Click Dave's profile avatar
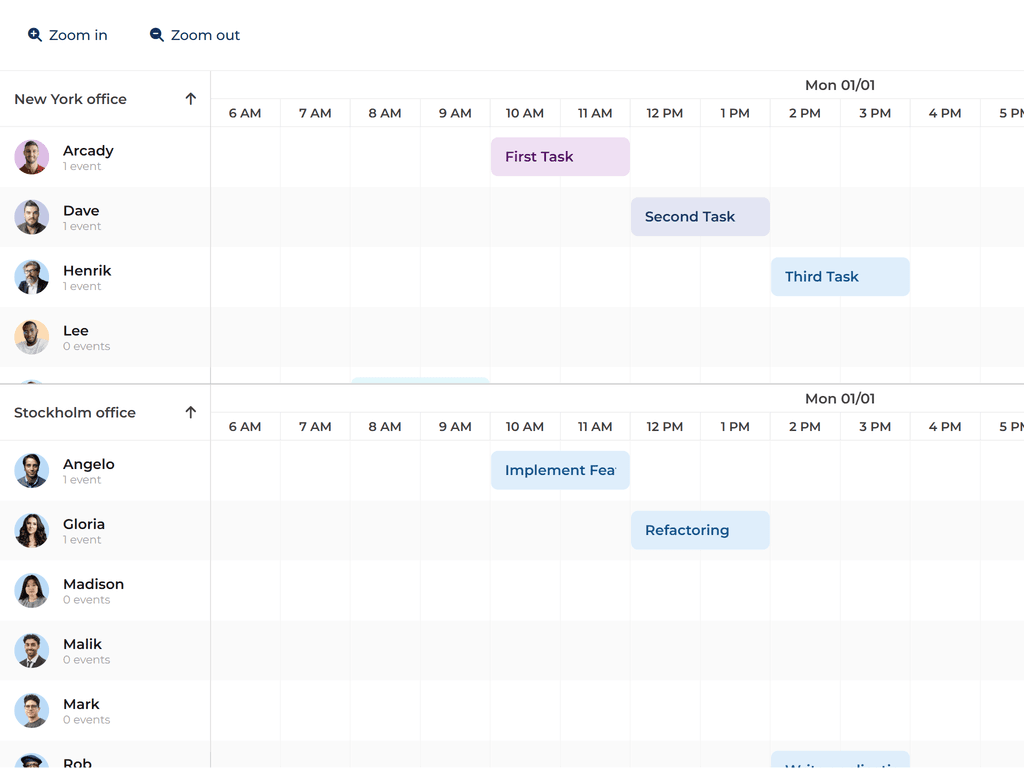Screen dimensions: 1024x768 point(31,217)
